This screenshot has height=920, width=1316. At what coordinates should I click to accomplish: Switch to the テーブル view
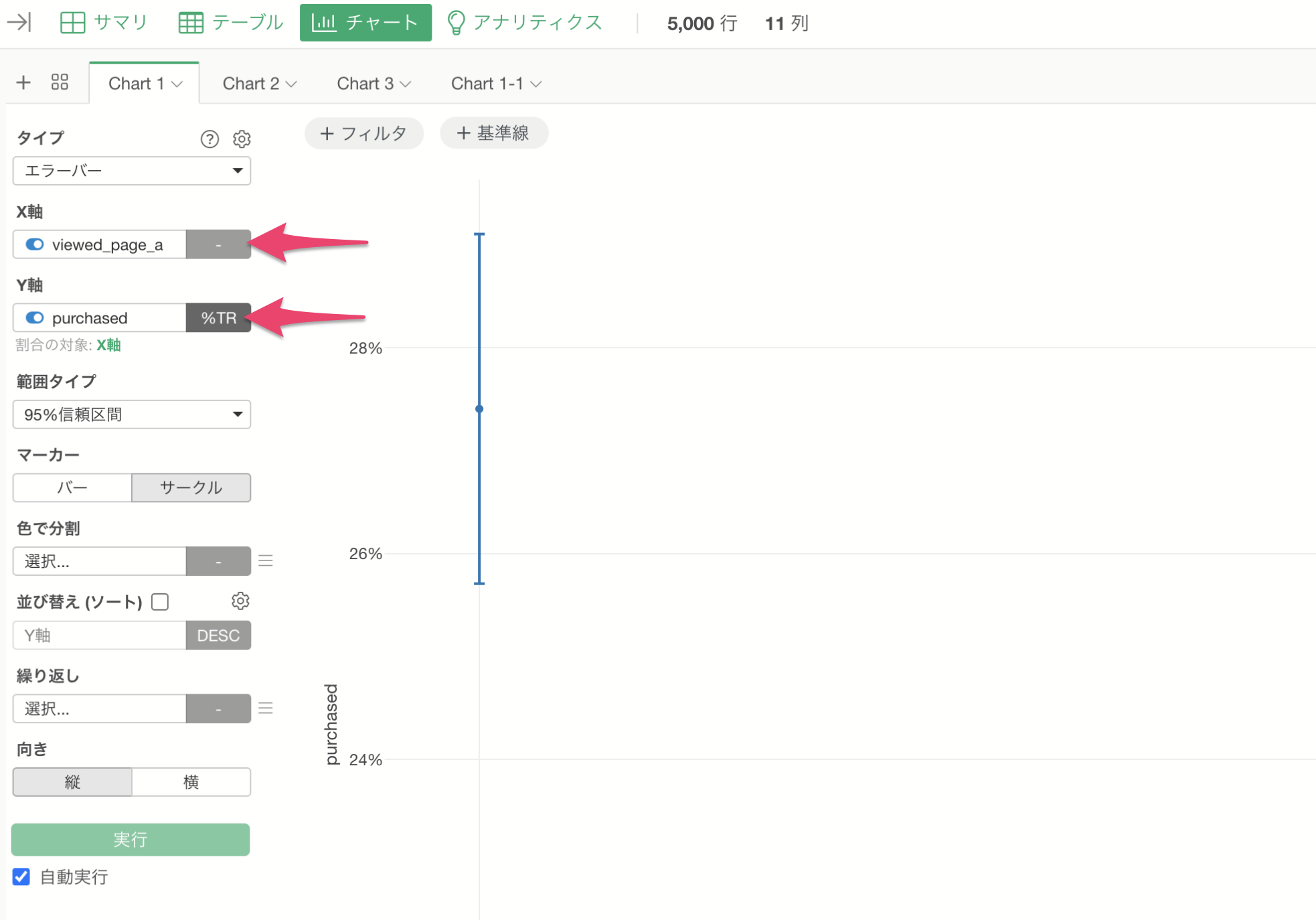[231, 23]
